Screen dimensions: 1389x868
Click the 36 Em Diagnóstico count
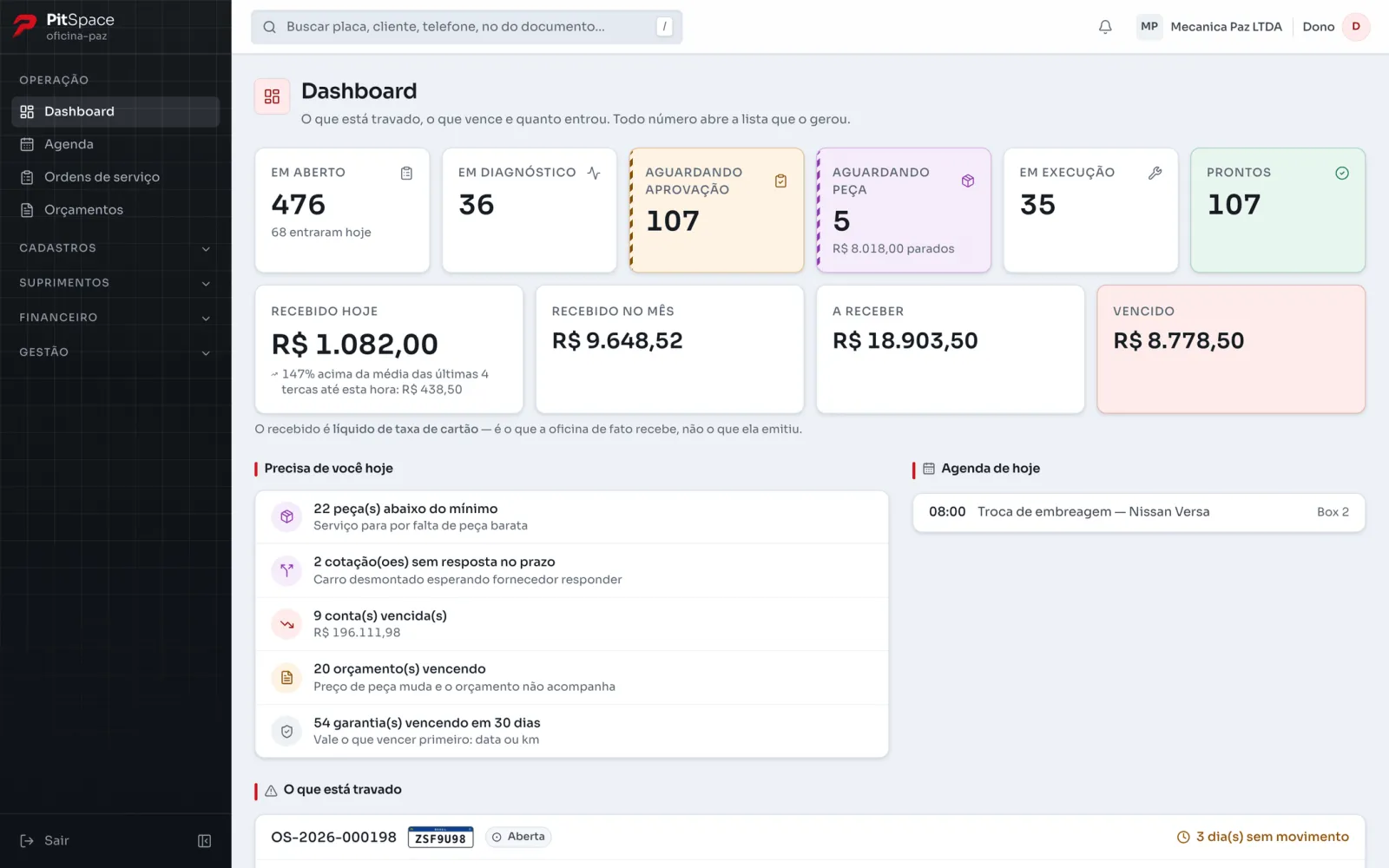[x=477, y=205]
